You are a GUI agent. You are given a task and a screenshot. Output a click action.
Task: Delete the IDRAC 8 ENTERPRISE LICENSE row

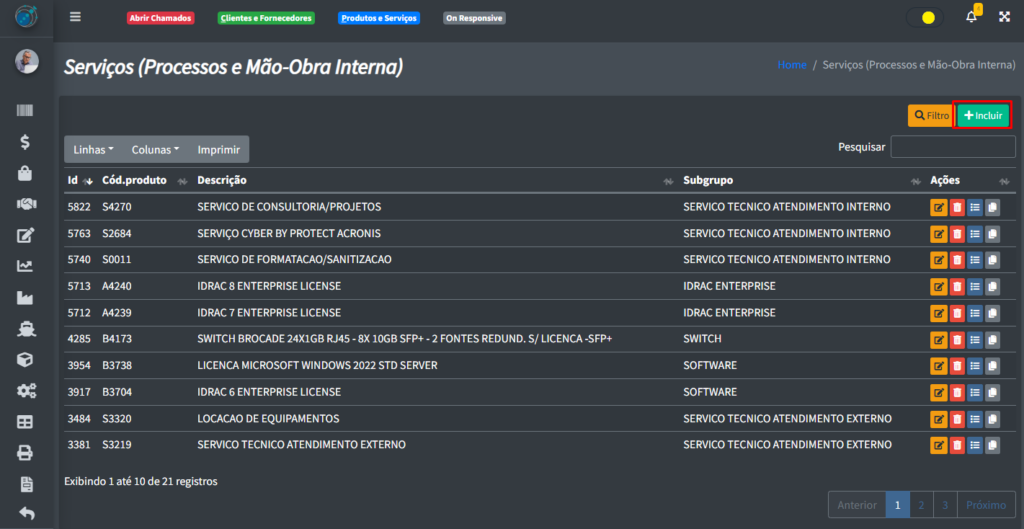(x=956, y=286)
